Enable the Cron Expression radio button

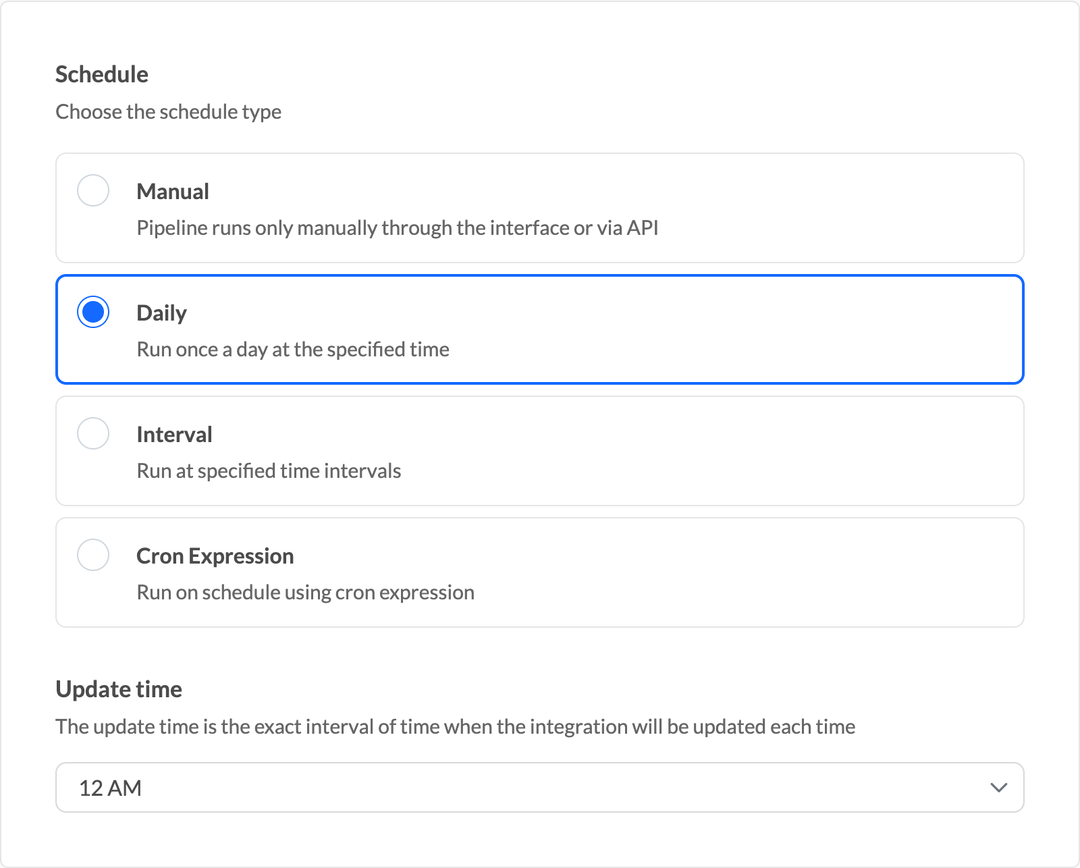pyautogui.click(x=93, y=555)
